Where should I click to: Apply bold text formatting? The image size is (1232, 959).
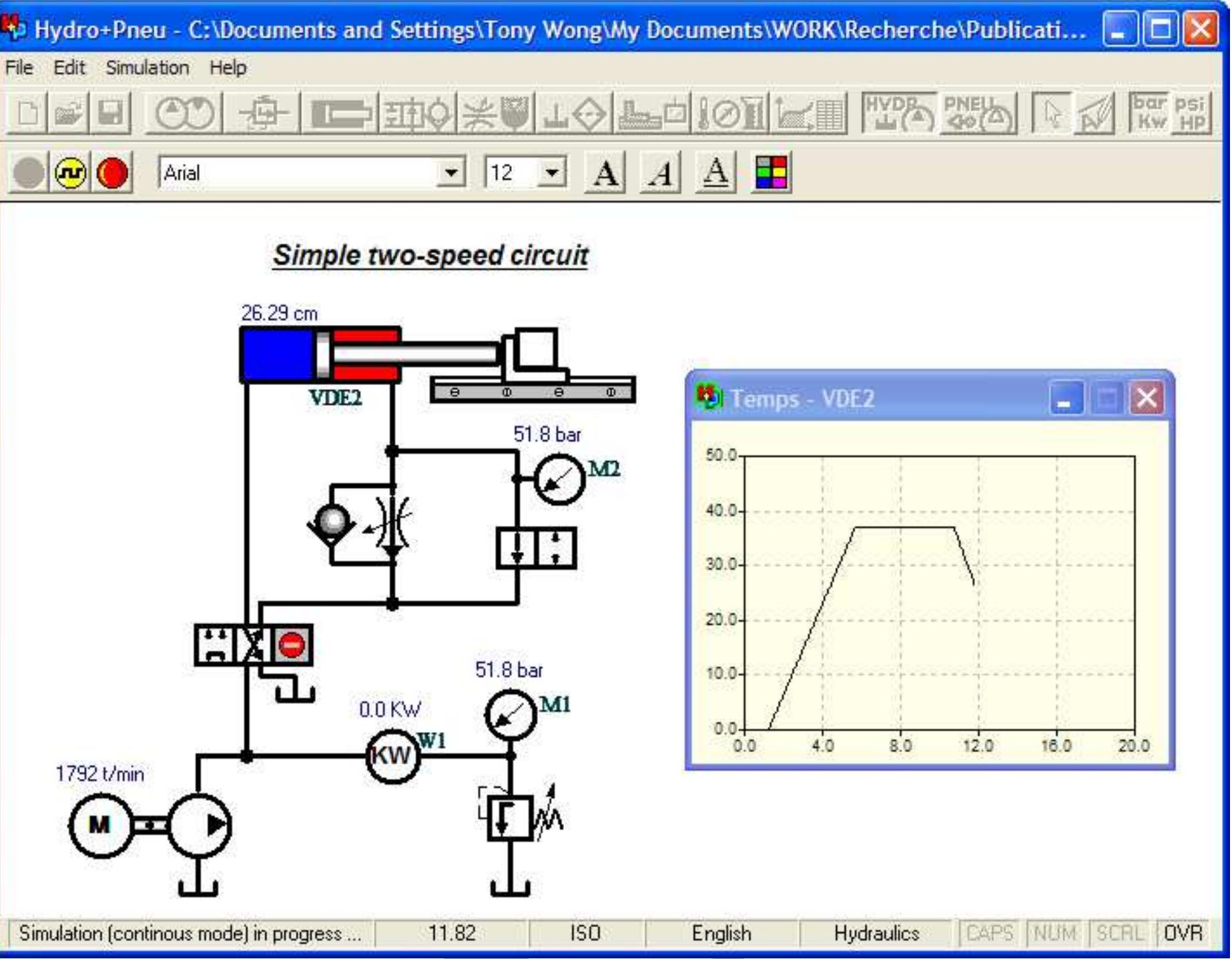click(605, 174)
